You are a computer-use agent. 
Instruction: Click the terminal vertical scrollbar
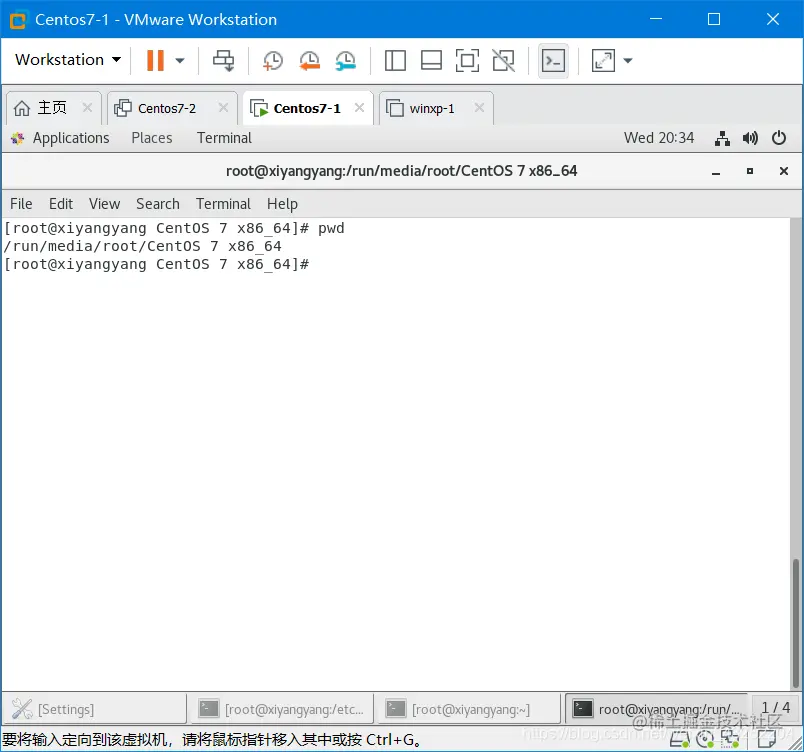click(x=796, y=623)
